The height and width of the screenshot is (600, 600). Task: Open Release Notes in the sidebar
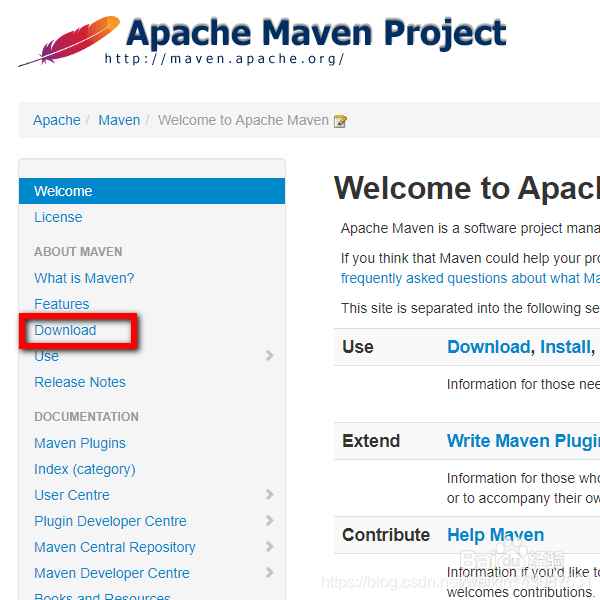tap(80, 382)
